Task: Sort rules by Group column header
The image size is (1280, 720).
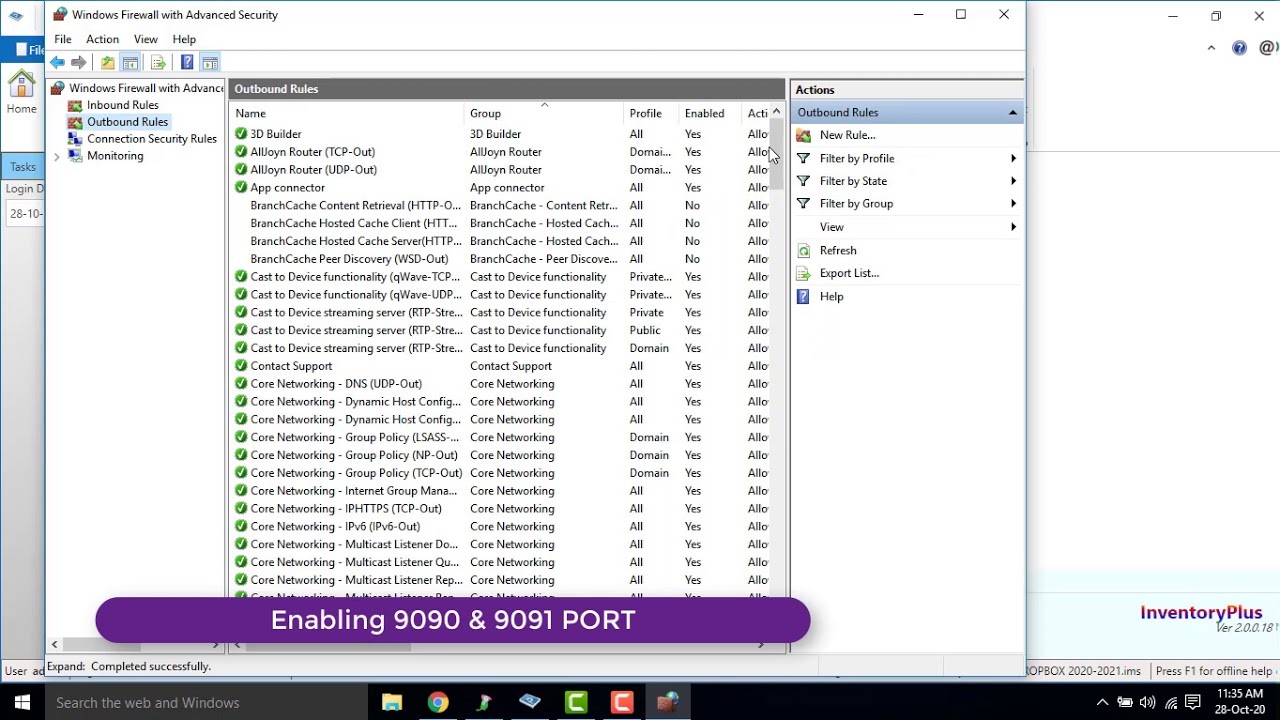Action: [546, 113]
